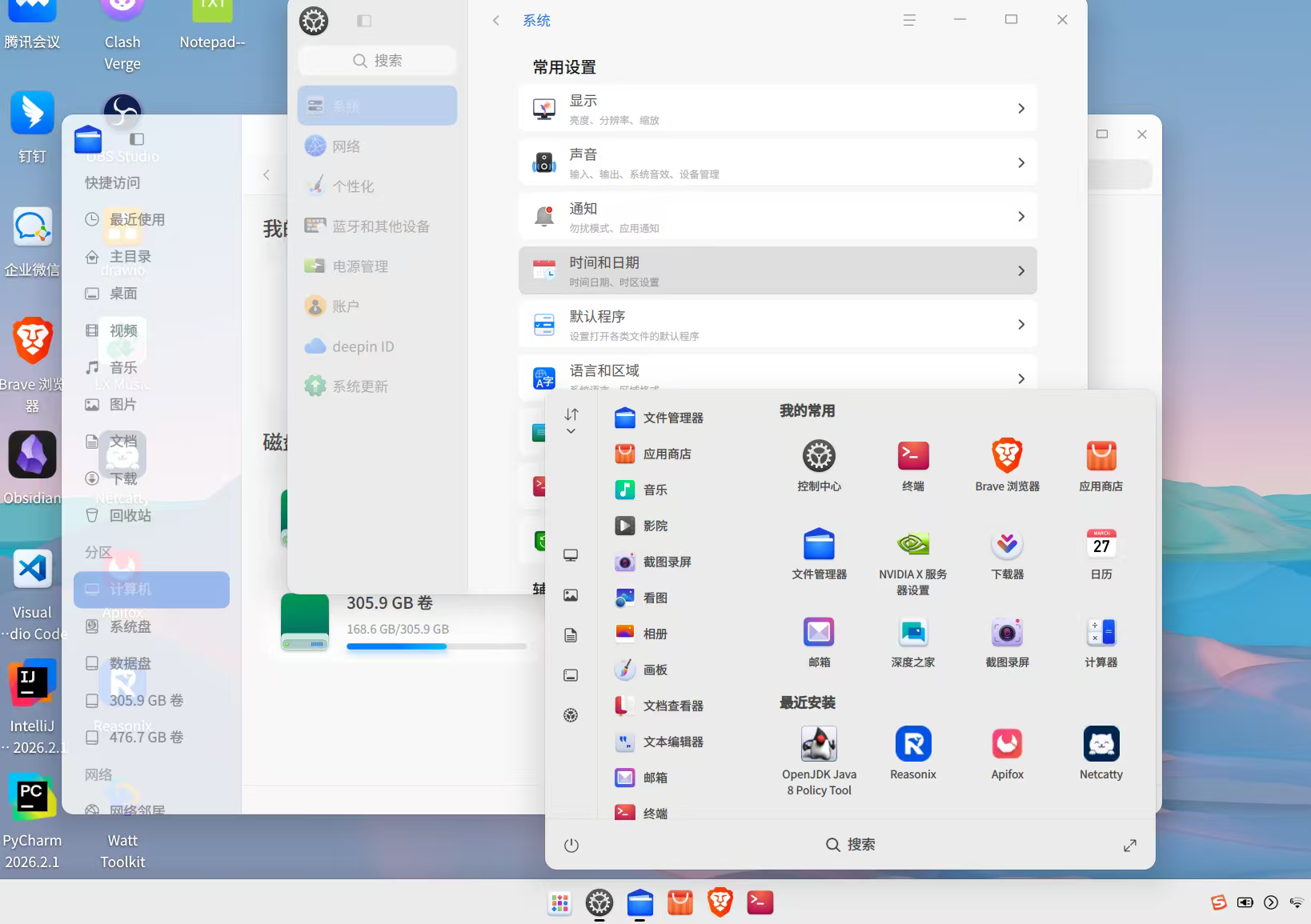Open the launcher sort order dropdown
The image size is (1311, 924).
click(x=571, y=421)
